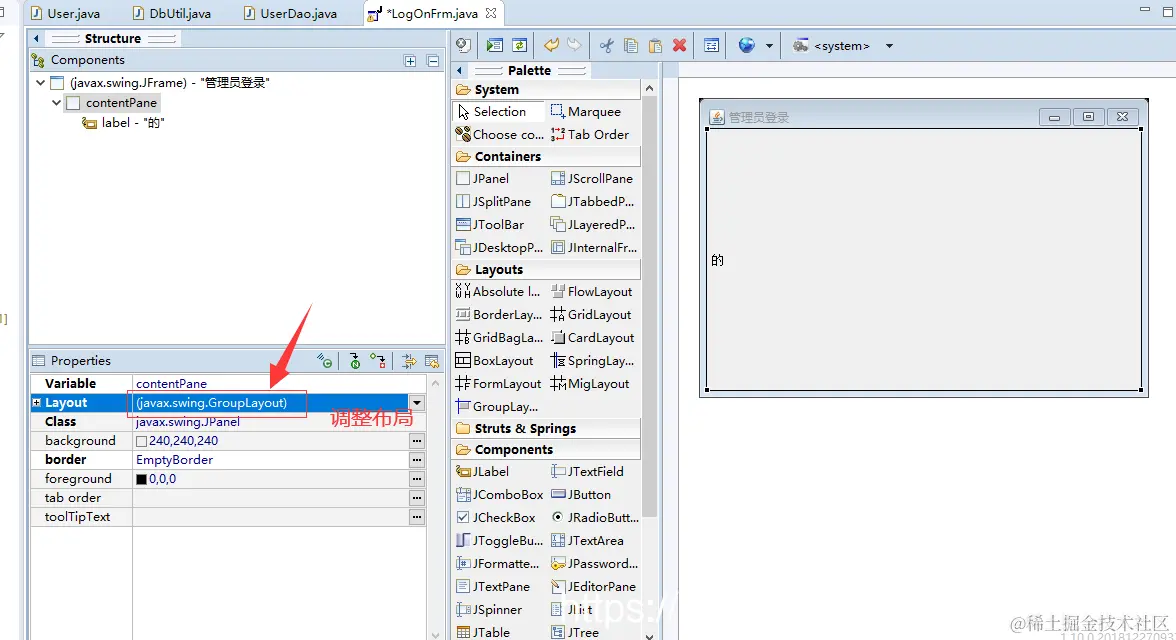This screenshot has width=1176, height=640.
Task: Undo the last design action
Action: 551,46
